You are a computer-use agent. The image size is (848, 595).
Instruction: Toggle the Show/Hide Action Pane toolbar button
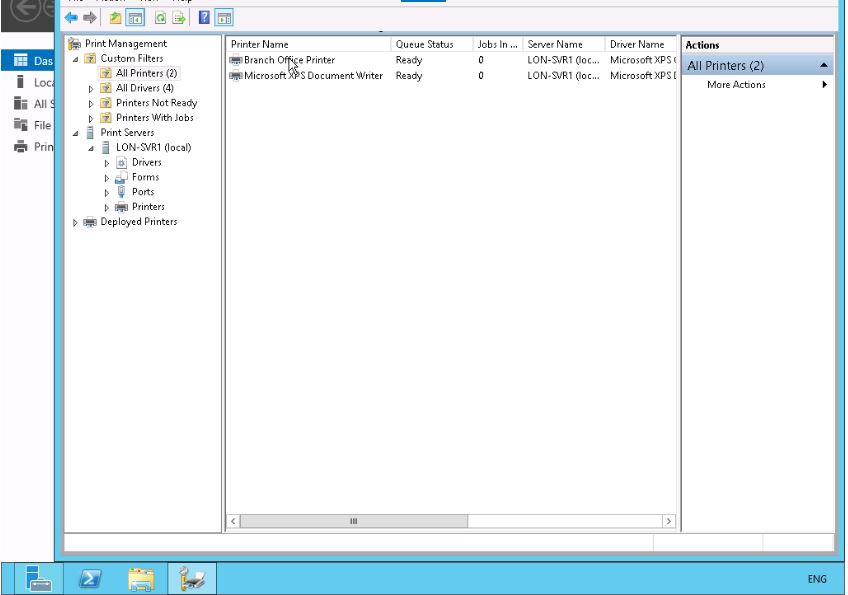pyautogui.click(x=224, y=18)
